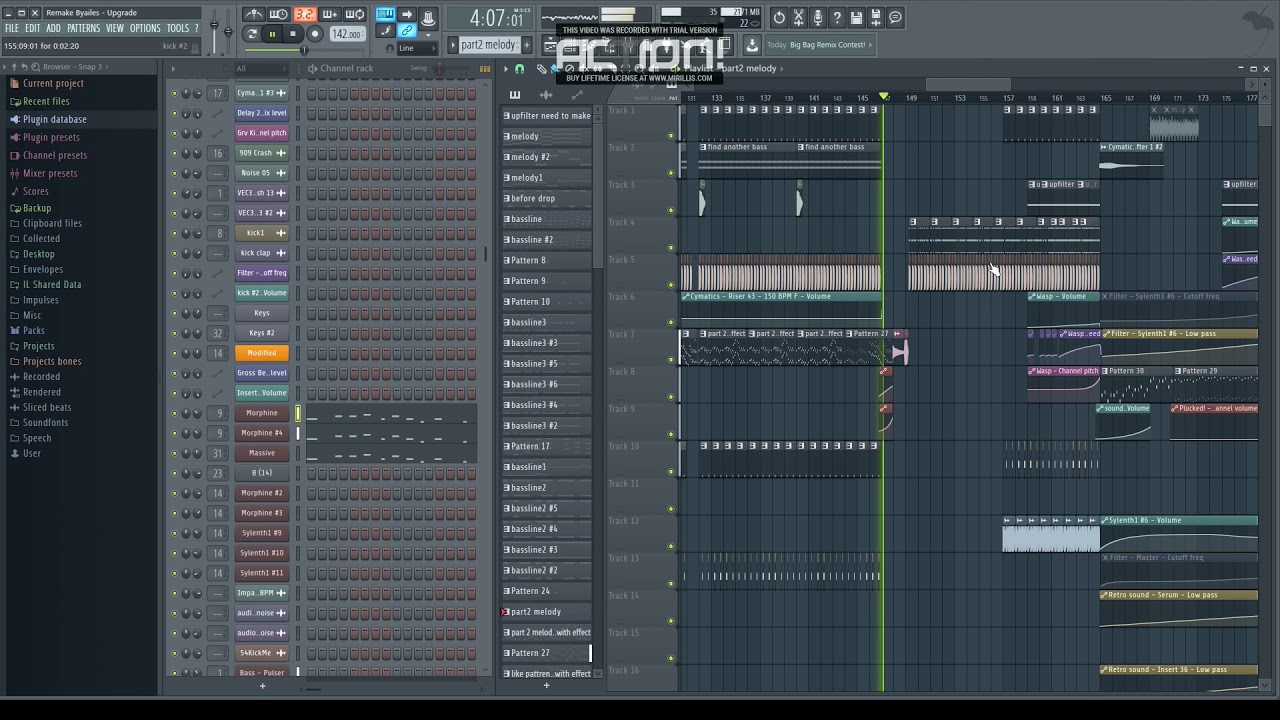Click the save project floppy icon

click(x=857, y=17)
